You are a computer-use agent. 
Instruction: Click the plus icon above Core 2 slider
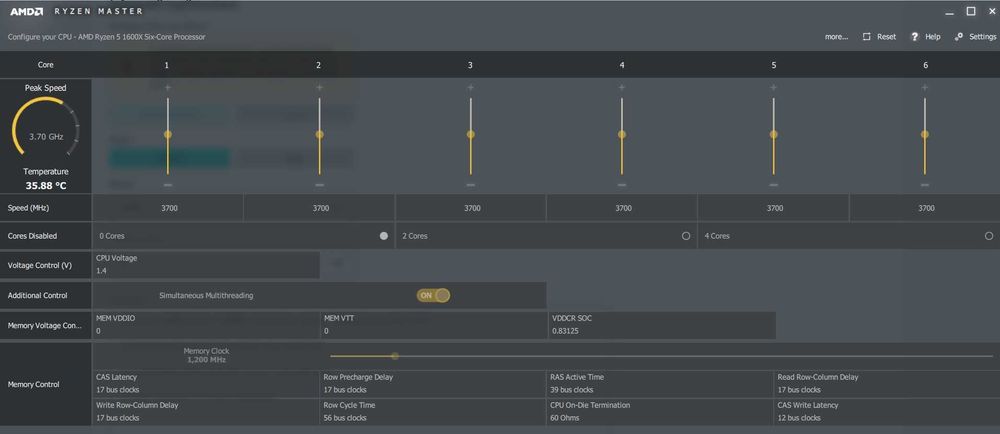coord(320,87)
